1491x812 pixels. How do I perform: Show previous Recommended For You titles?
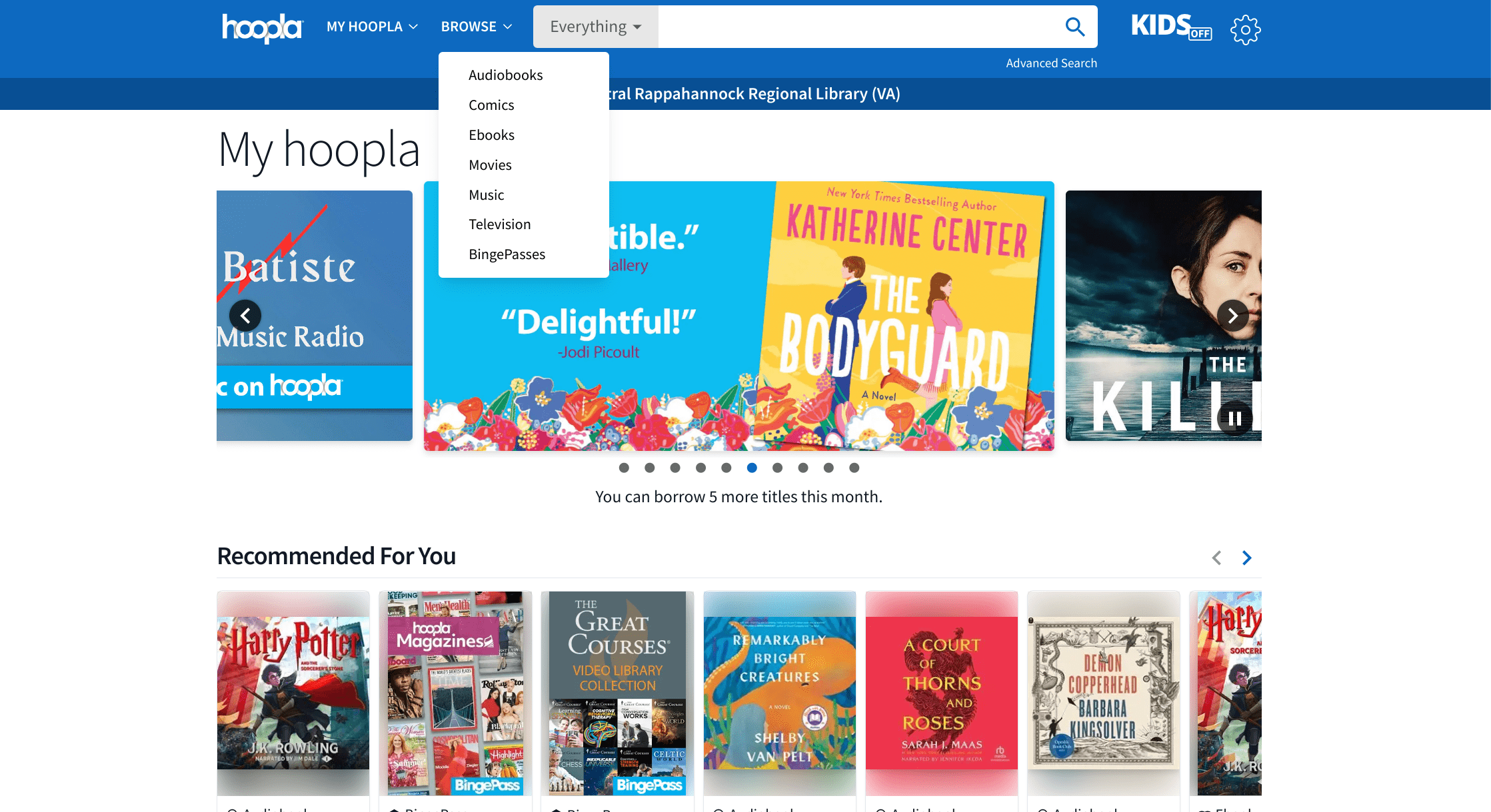click(x=1216, y=558)
